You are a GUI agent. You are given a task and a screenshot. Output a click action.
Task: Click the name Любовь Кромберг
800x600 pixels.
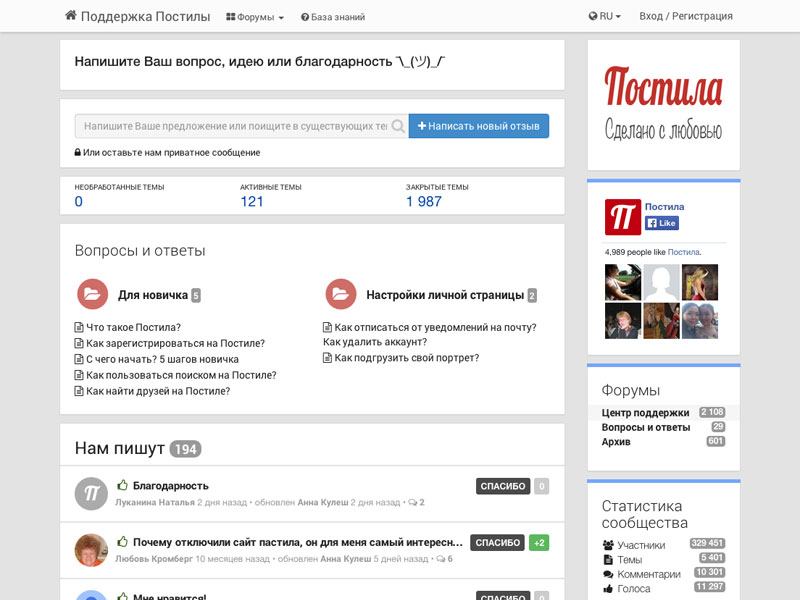(154, 559)
